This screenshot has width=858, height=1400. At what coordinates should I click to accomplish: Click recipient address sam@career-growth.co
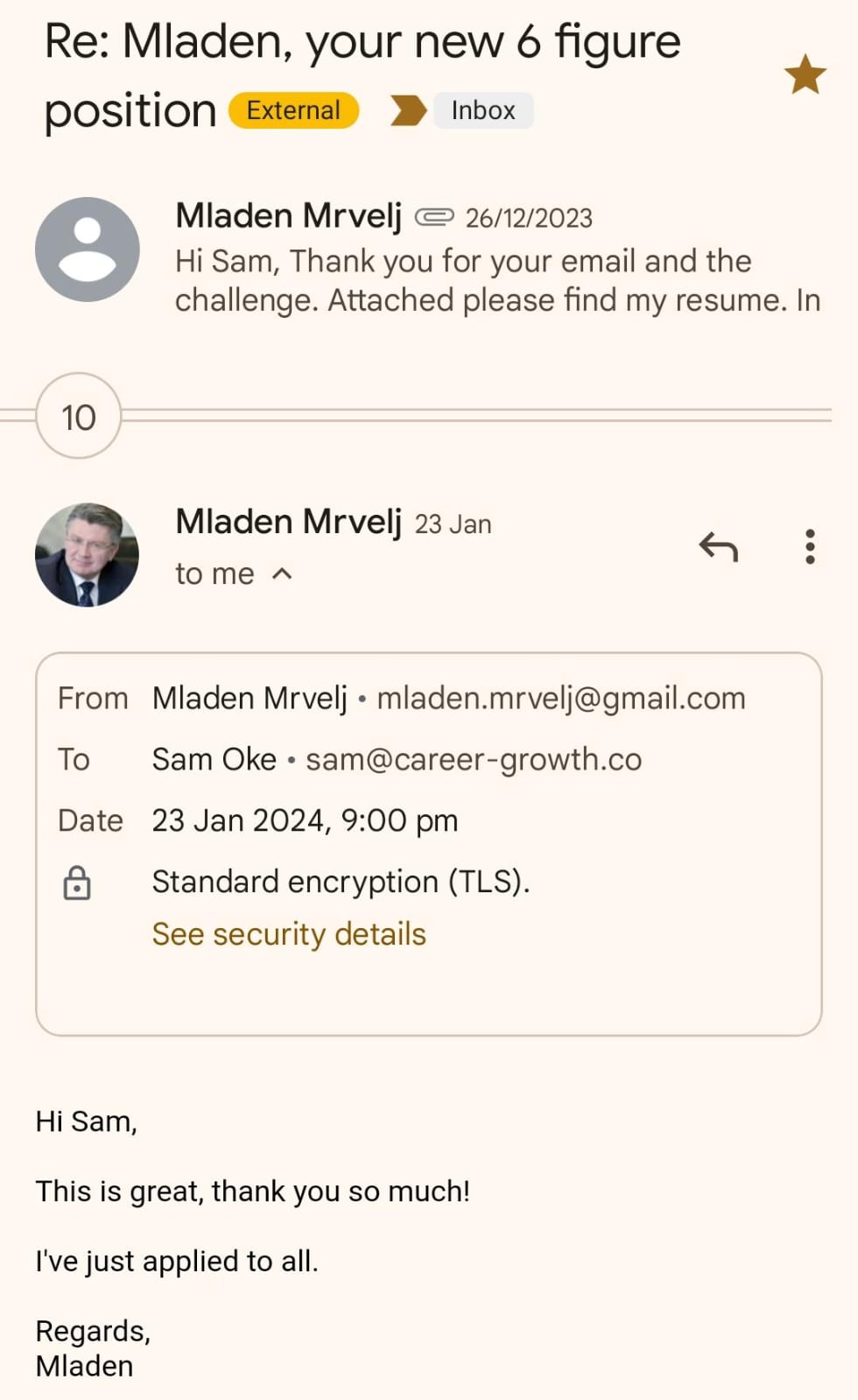click(474, 760)
